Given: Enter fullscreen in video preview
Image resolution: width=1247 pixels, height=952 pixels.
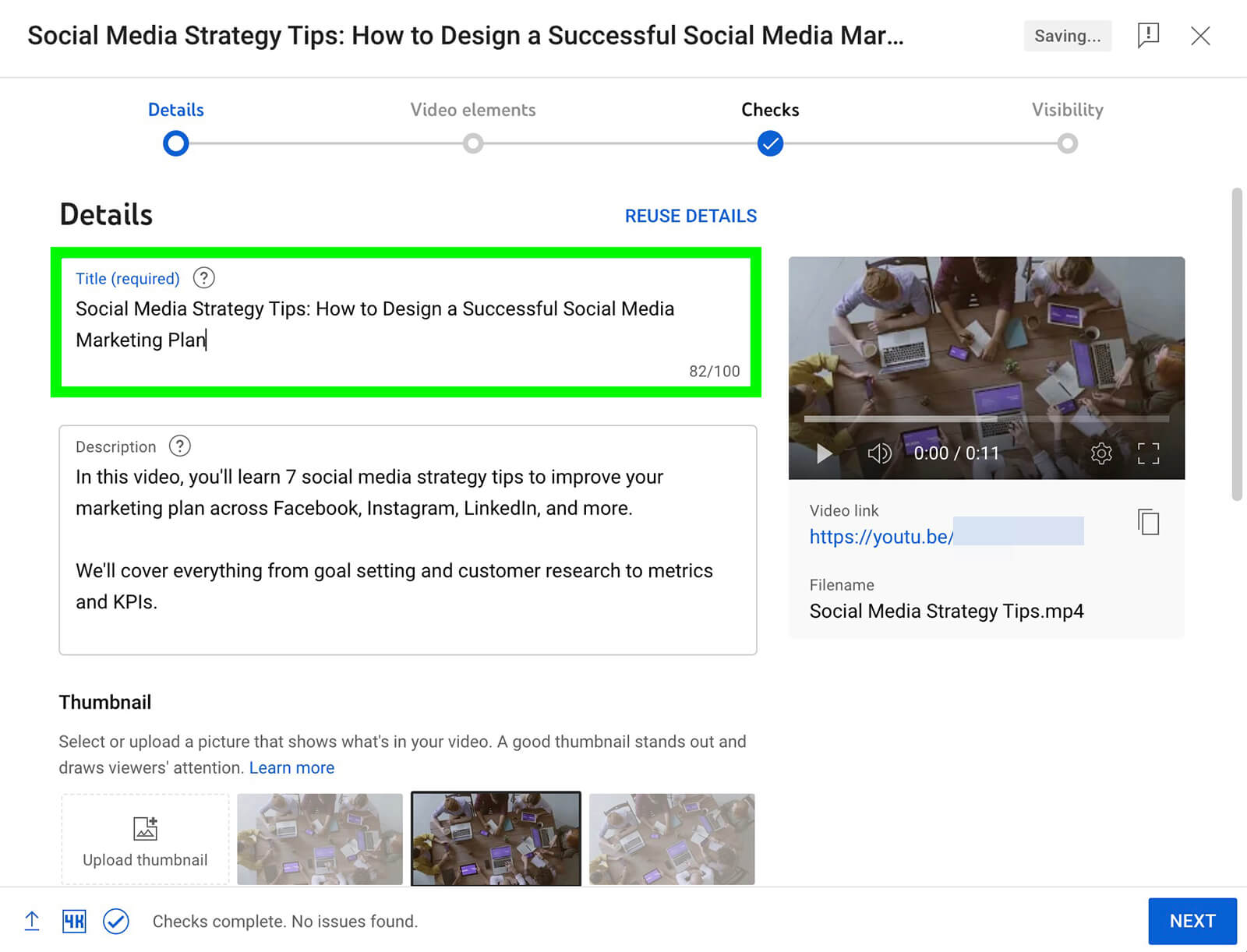Looking at the screenshot, I should (x=1148, y=453).
